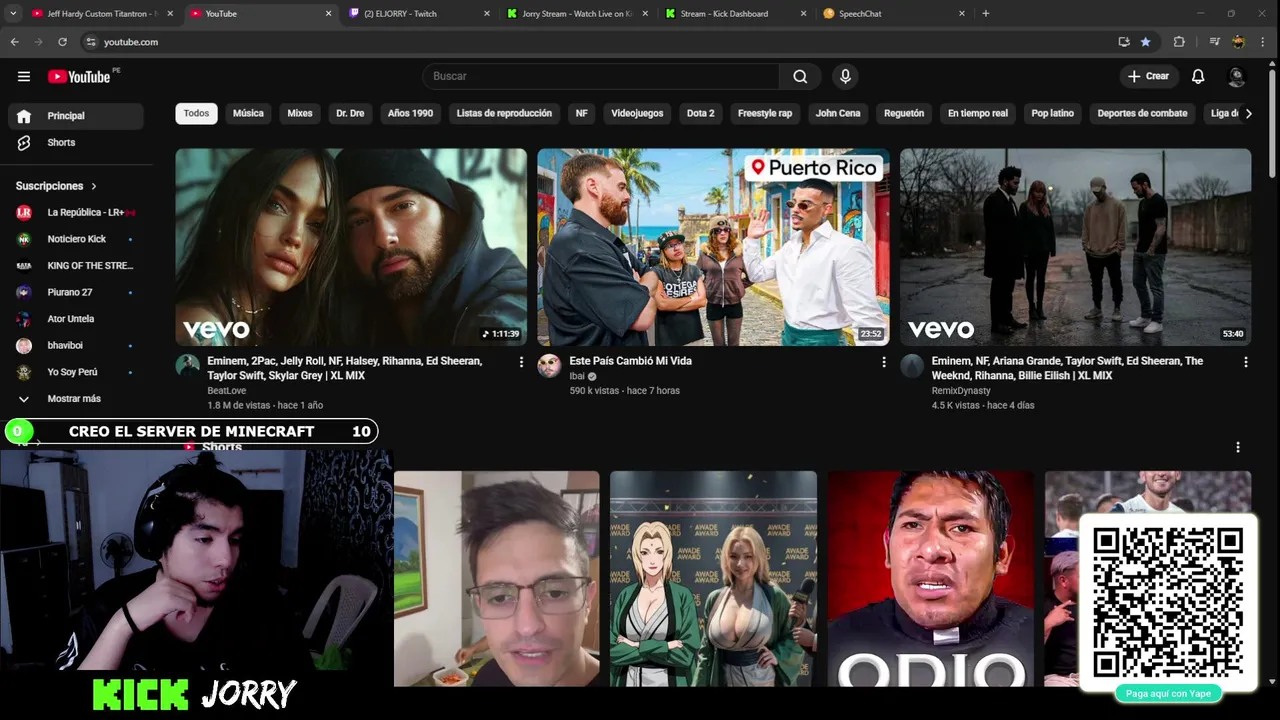Open the Puerto Rico video thumbnail
The height and width of the screenshot is (720, 1280).
[x=713, y=247]
